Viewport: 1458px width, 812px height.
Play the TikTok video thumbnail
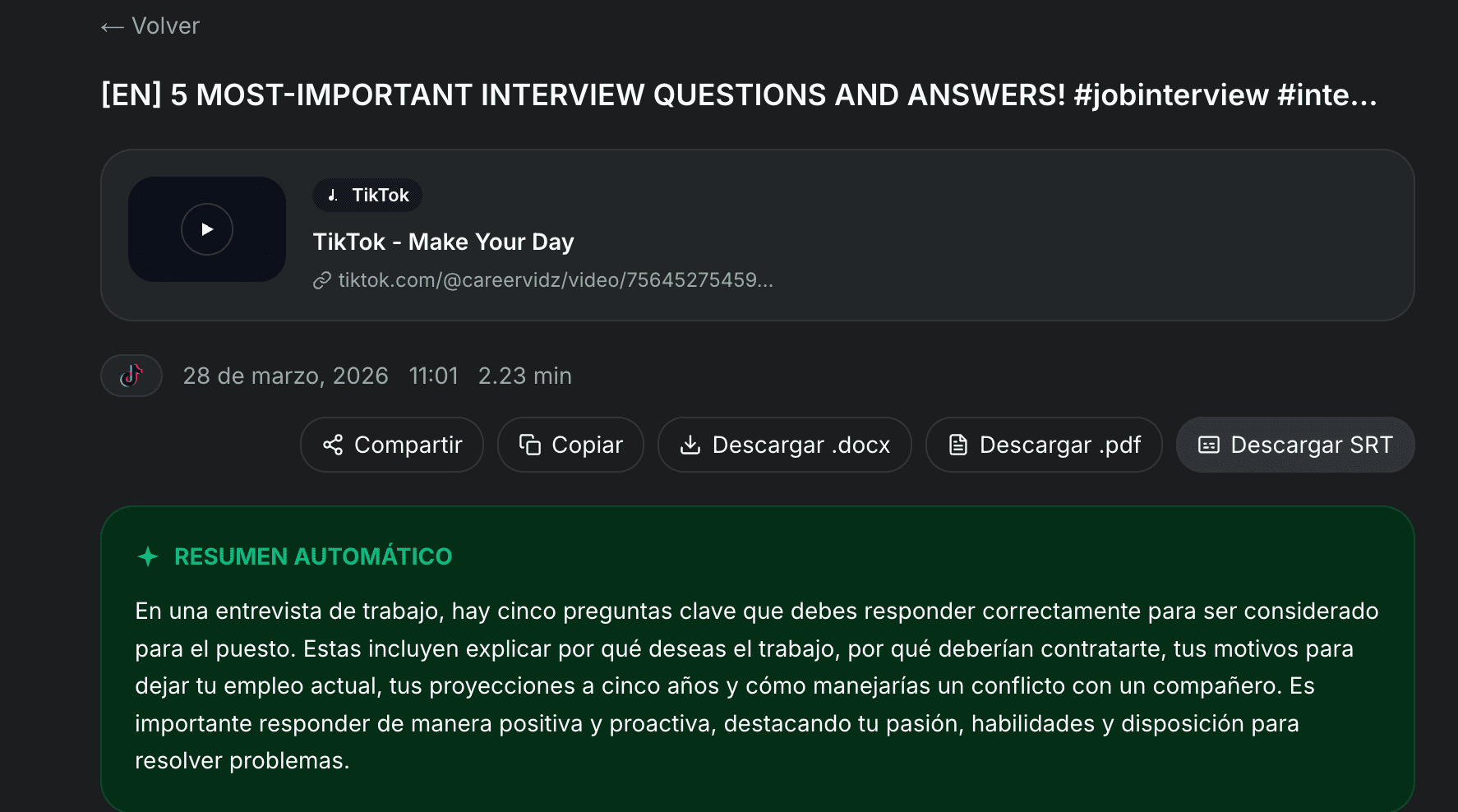coord(207,229)
